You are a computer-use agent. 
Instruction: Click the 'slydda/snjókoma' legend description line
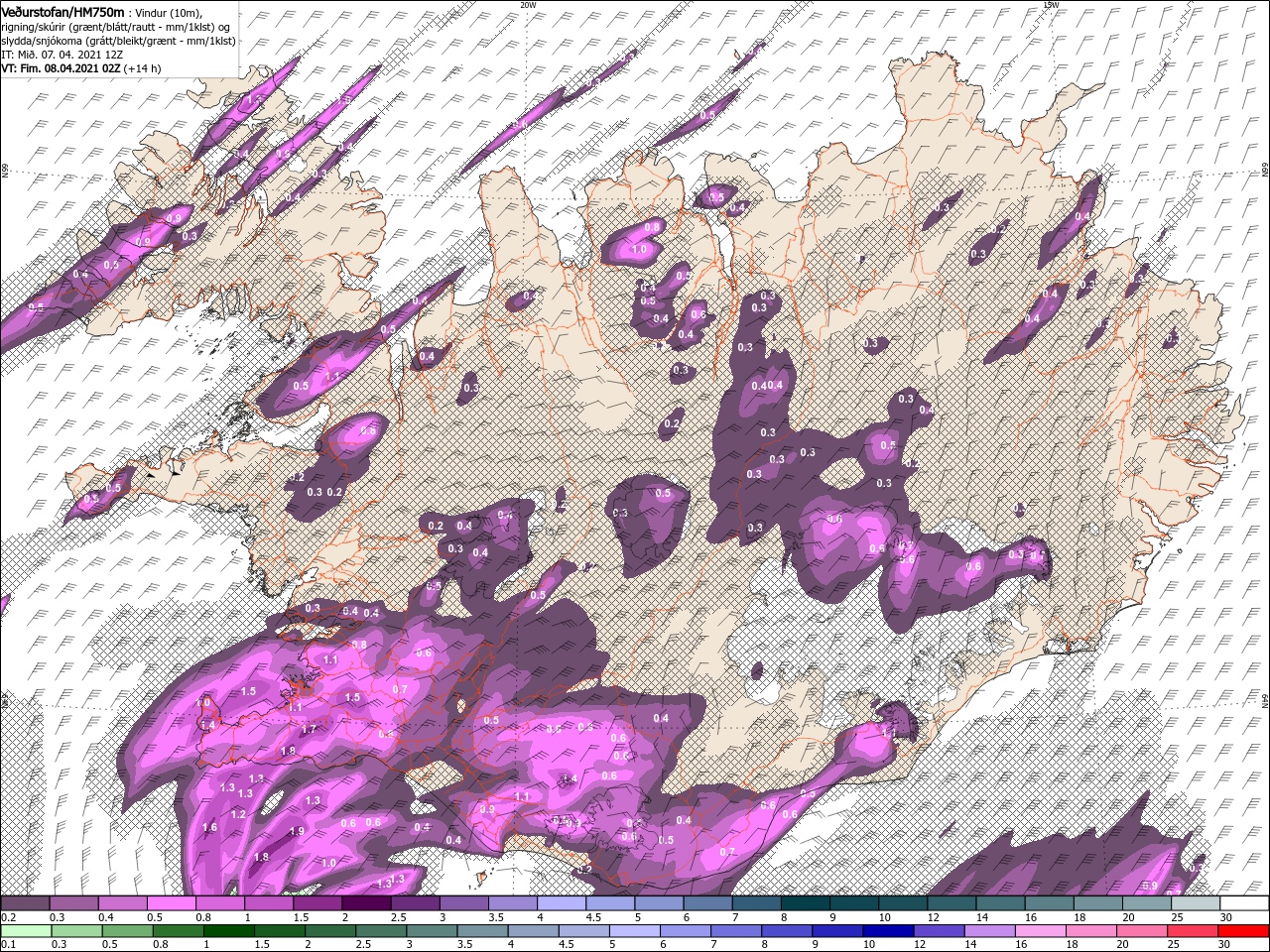pos(117,41)
